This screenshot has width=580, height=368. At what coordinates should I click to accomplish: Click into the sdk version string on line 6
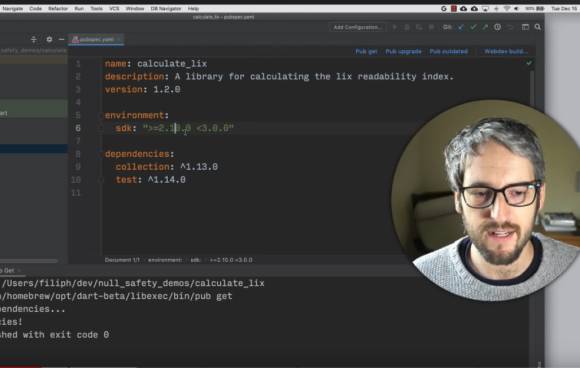(x=189, y=128)
